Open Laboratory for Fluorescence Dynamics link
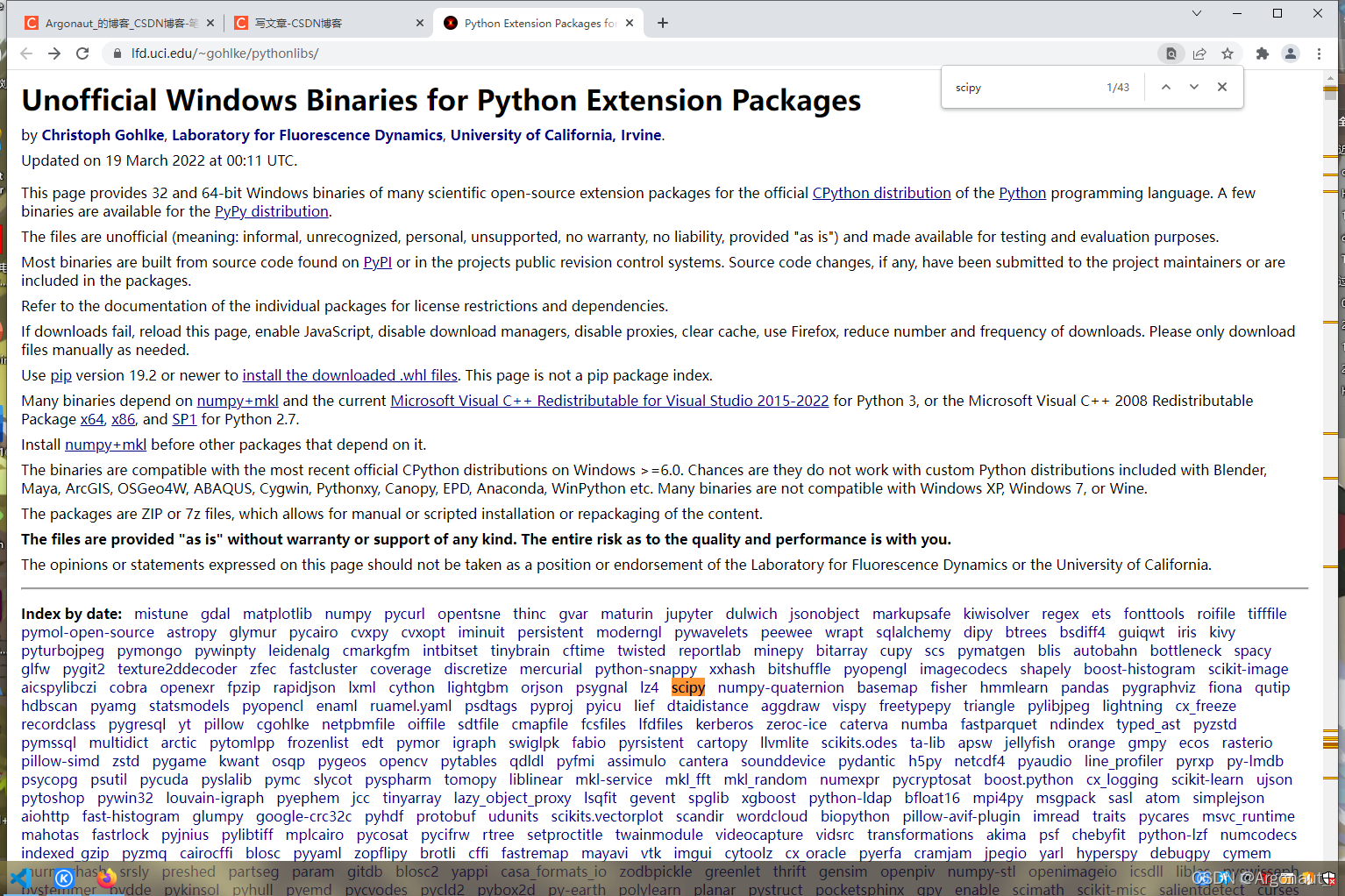This screenshot has height=896, width=1345. tap(307, 135)
